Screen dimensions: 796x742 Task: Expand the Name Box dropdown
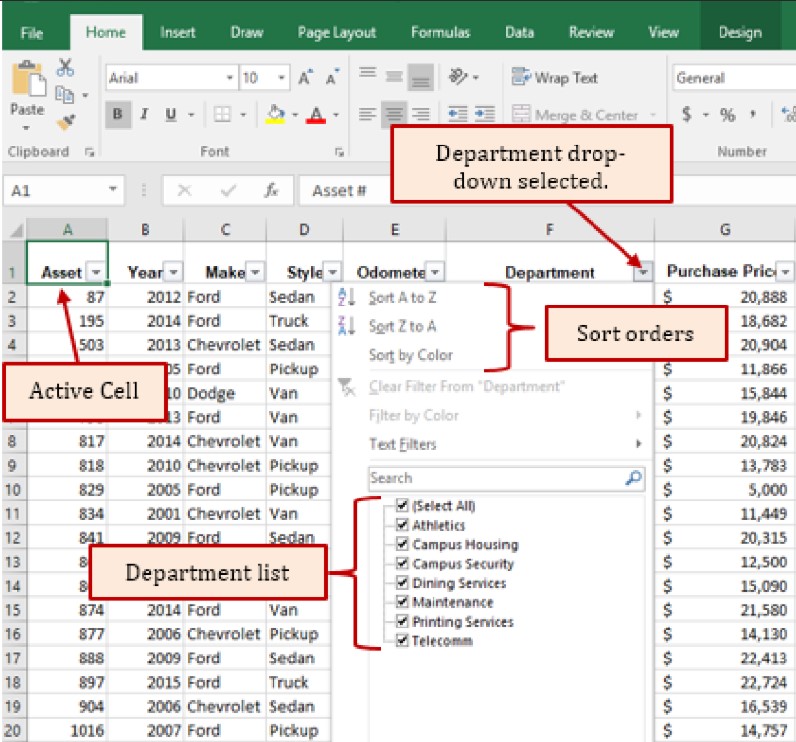[x=113, y=190]
